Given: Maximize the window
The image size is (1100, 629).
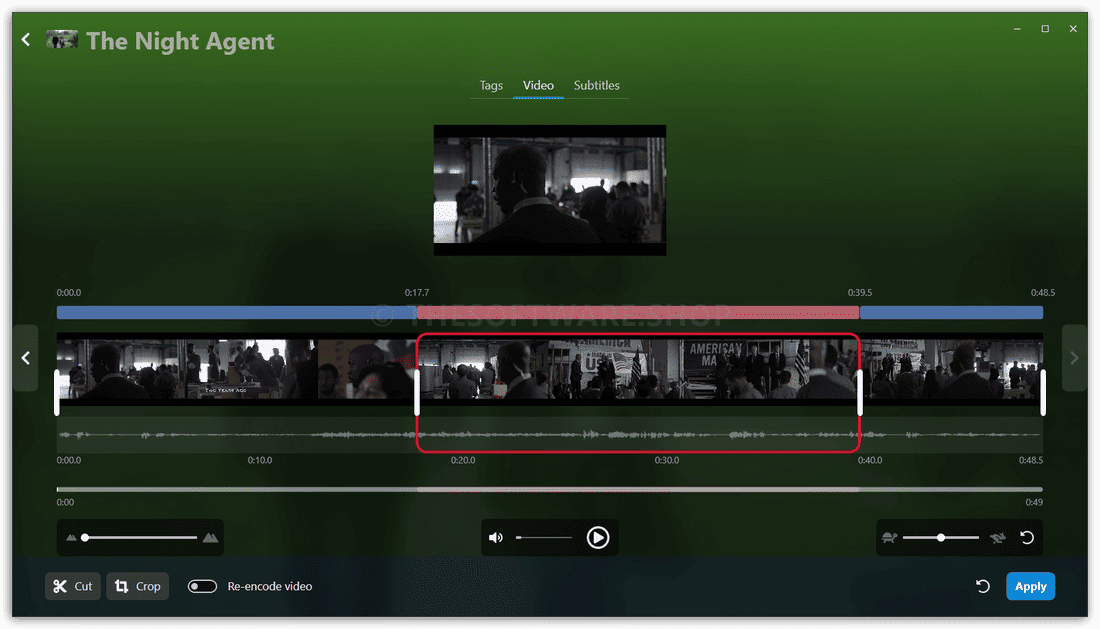Looking at the screenshot, I should (x=1045, y=29).
